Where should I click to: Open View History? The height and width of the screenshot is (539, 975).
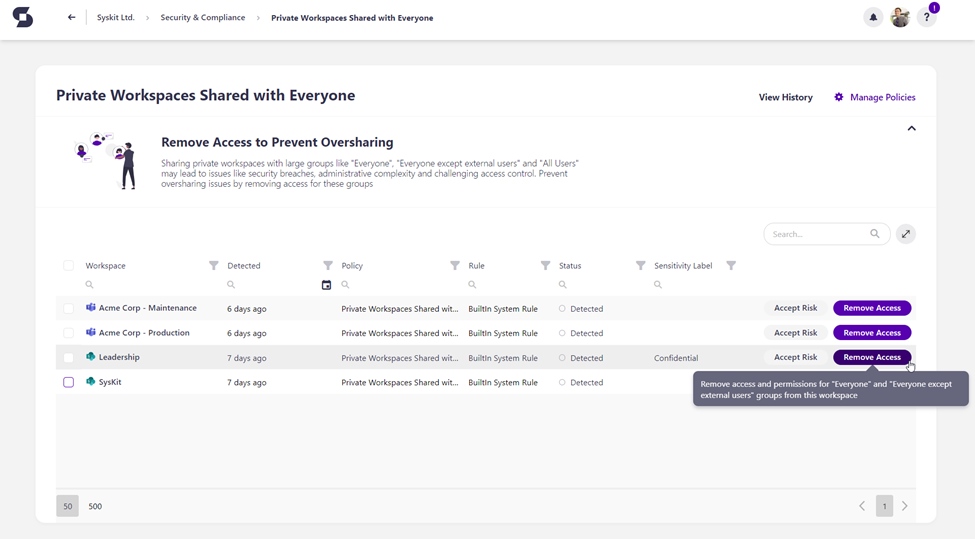(785, 97)
